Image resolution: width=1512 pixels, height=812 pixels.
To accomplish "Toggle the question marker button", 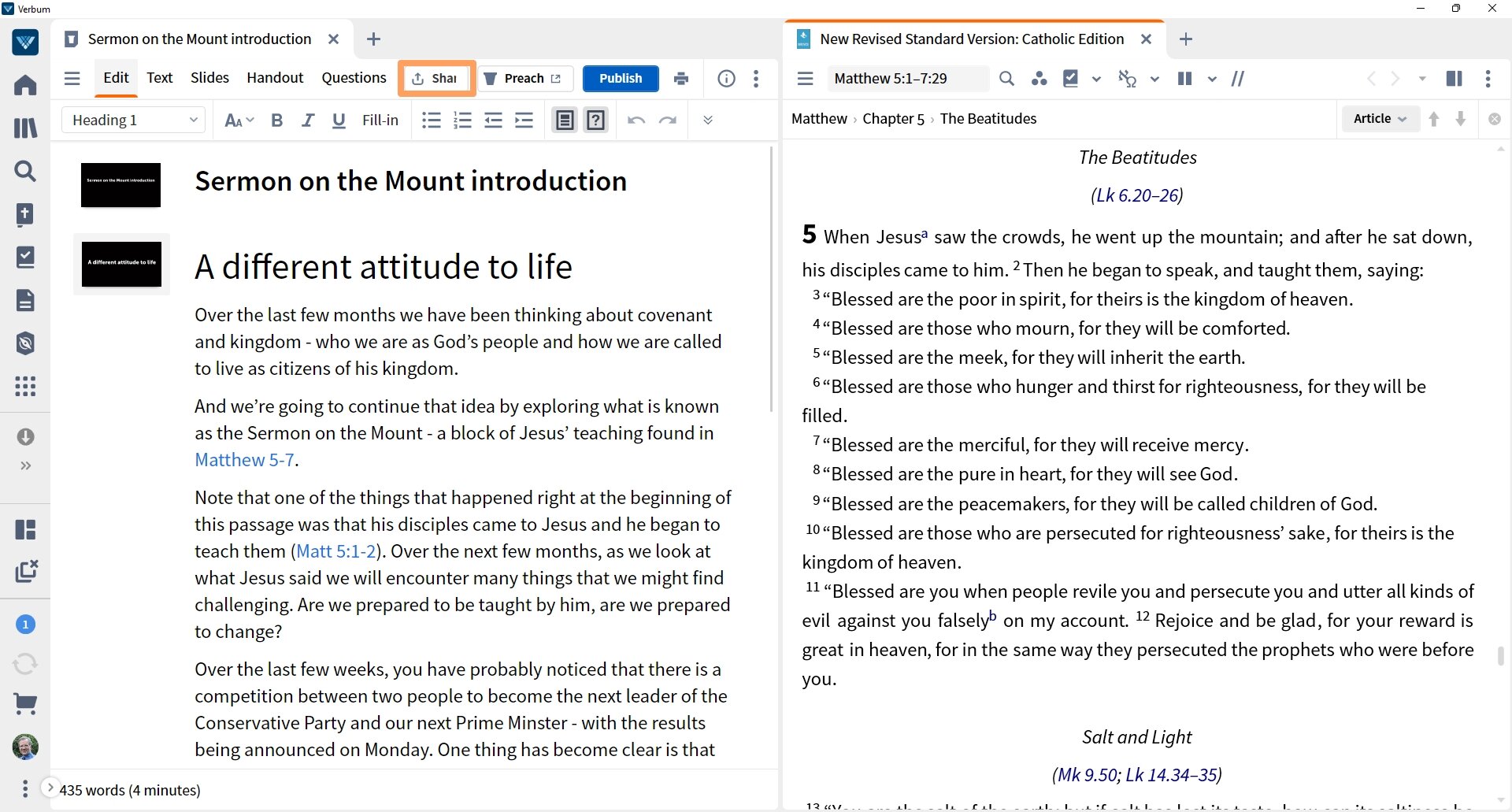I will coord(596,120).
